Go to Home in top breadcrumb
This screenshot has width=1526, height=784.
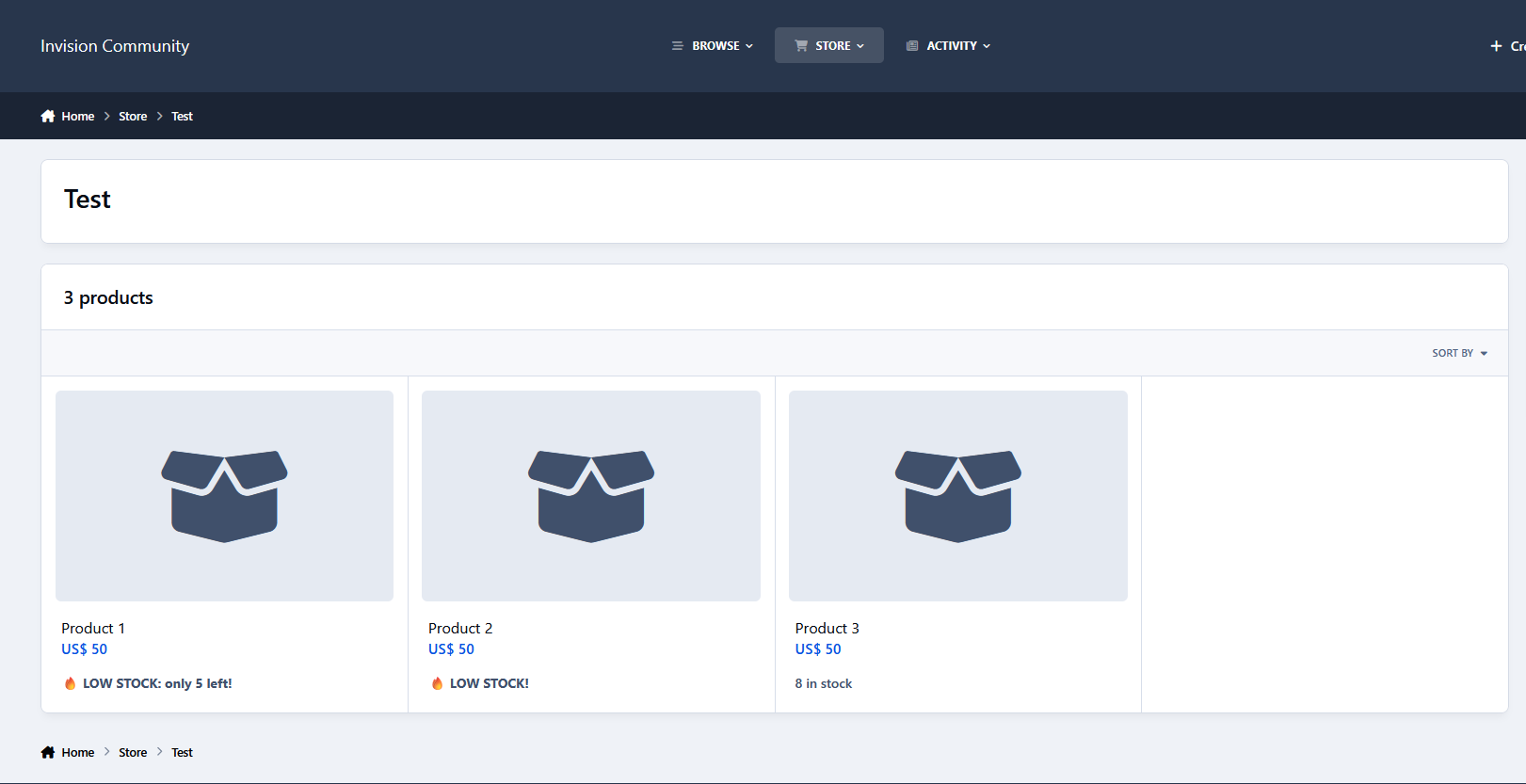pyautogui.click(x=78, y=117)
